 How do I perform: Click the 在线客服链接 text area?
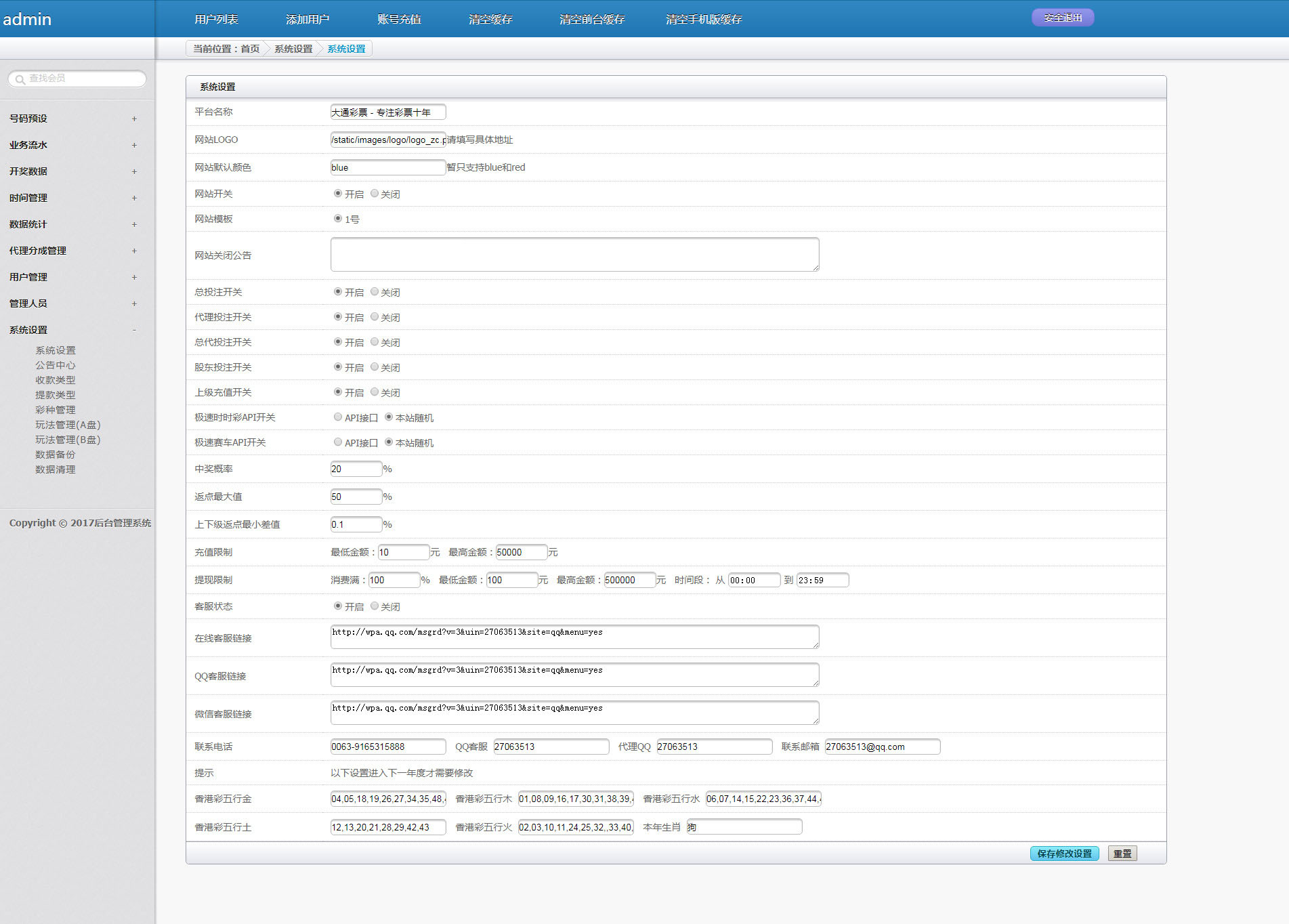click(575, 637)
